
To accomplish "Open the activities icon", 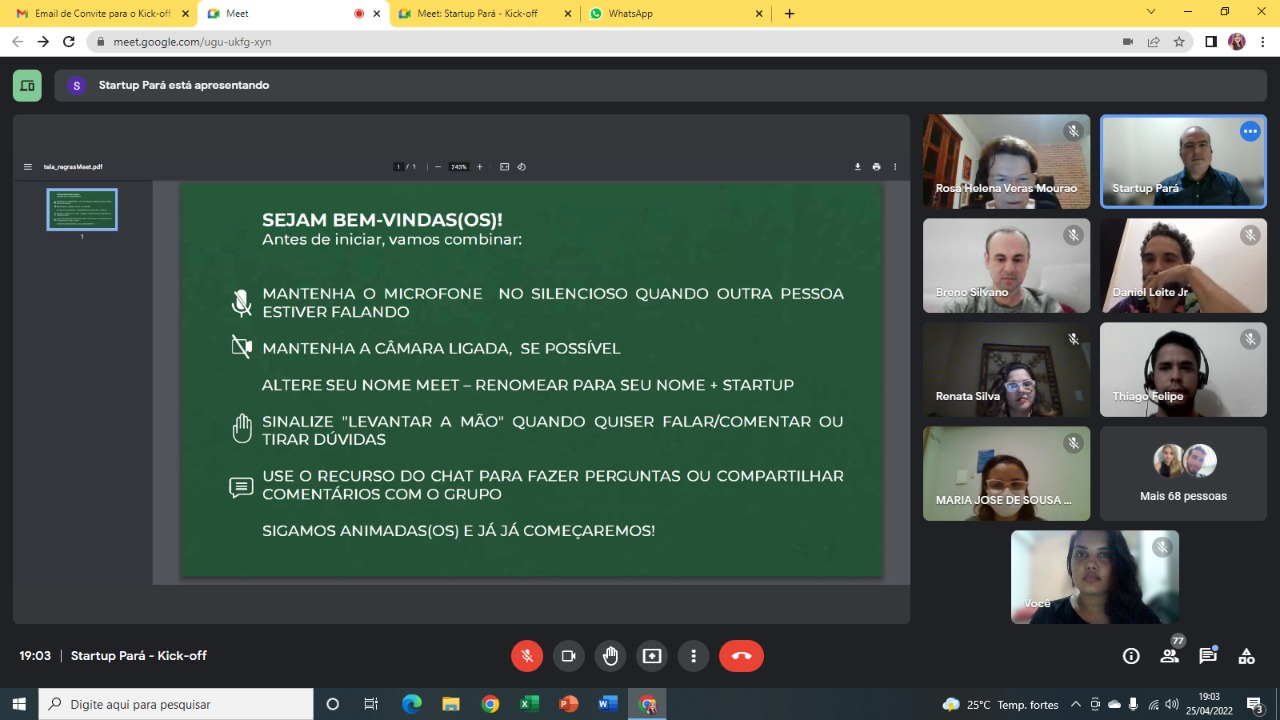I will click(x=1246, y=656).
